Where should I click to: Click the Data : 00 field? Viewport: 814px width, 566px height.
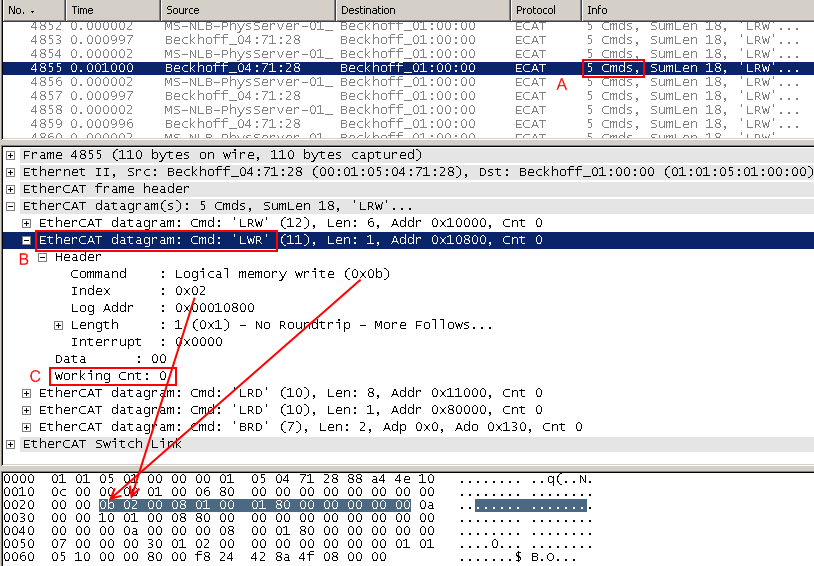111,359
